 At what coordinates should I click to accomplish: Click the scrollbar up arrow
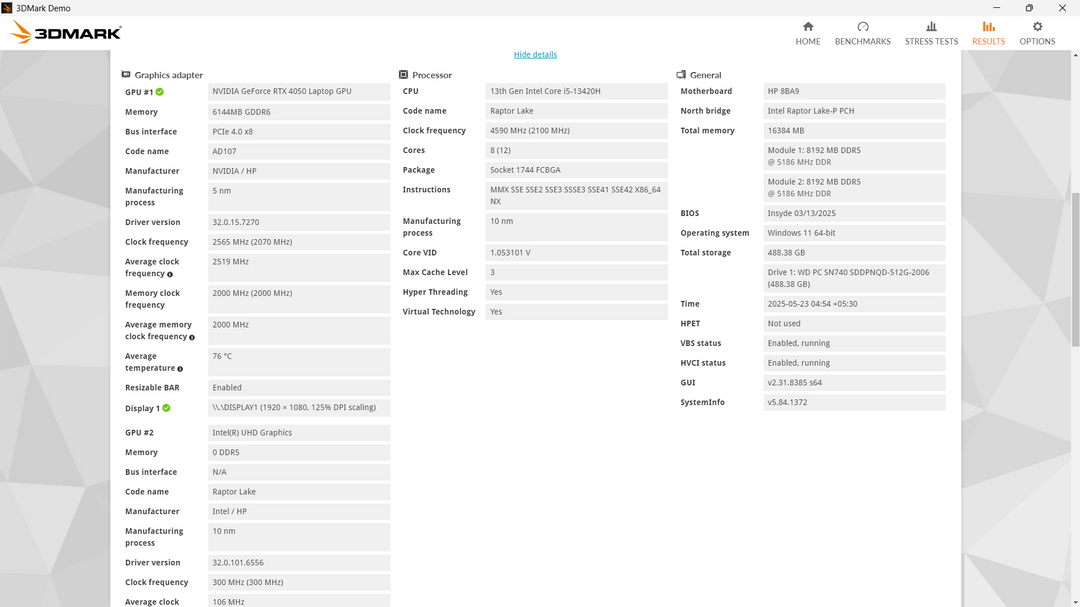pyautogui.click(x=1075, y=54)
